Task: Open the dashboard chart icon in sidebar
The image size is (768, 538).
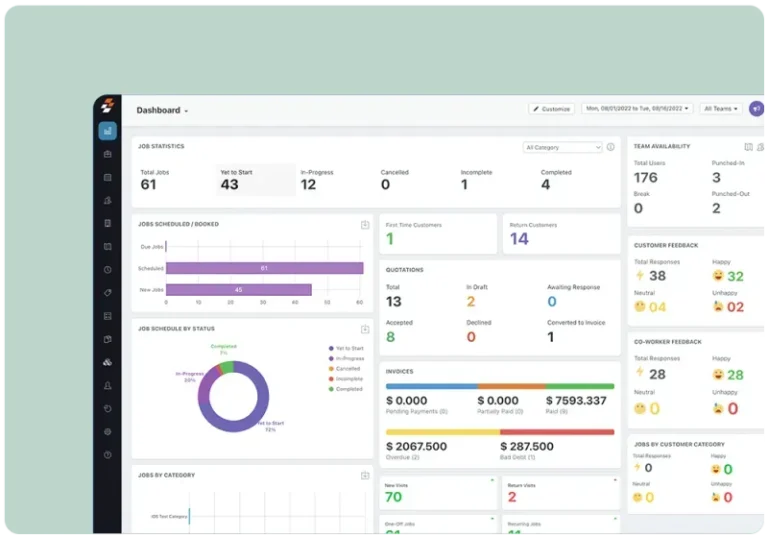Action: [x=107, y=131]
